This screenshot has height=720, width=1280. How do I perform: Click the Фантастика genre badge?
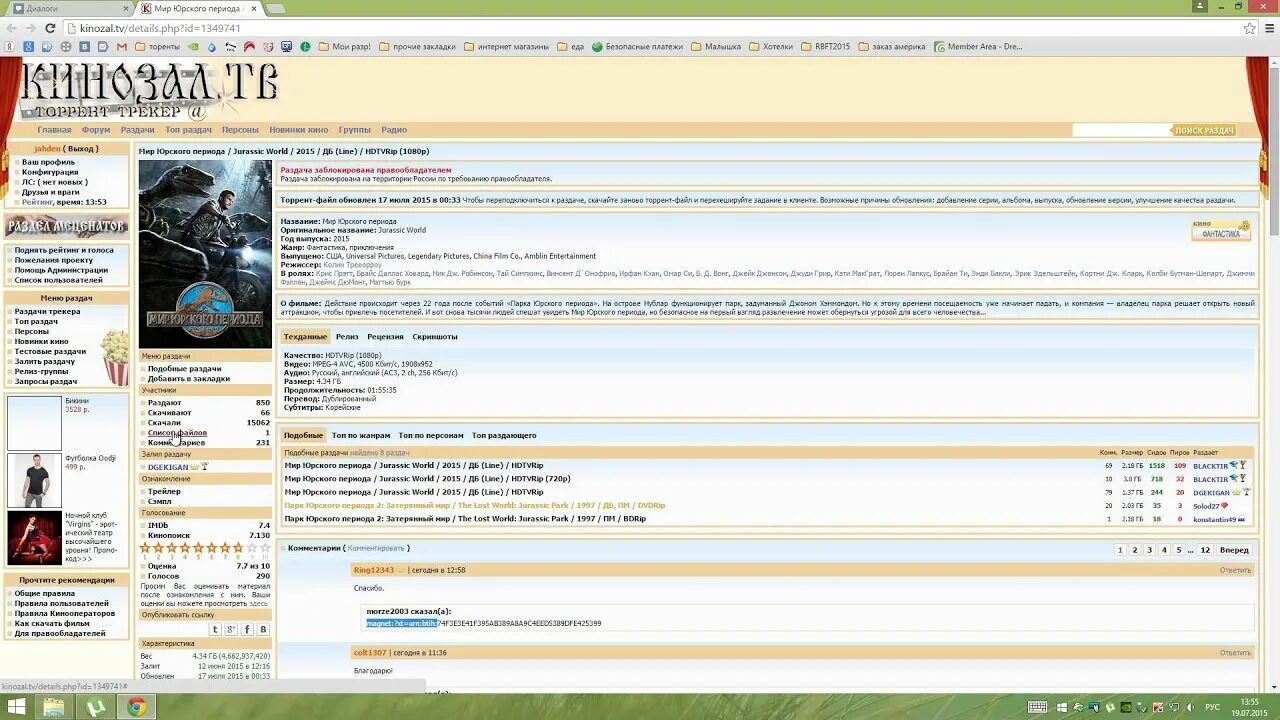1221,230
